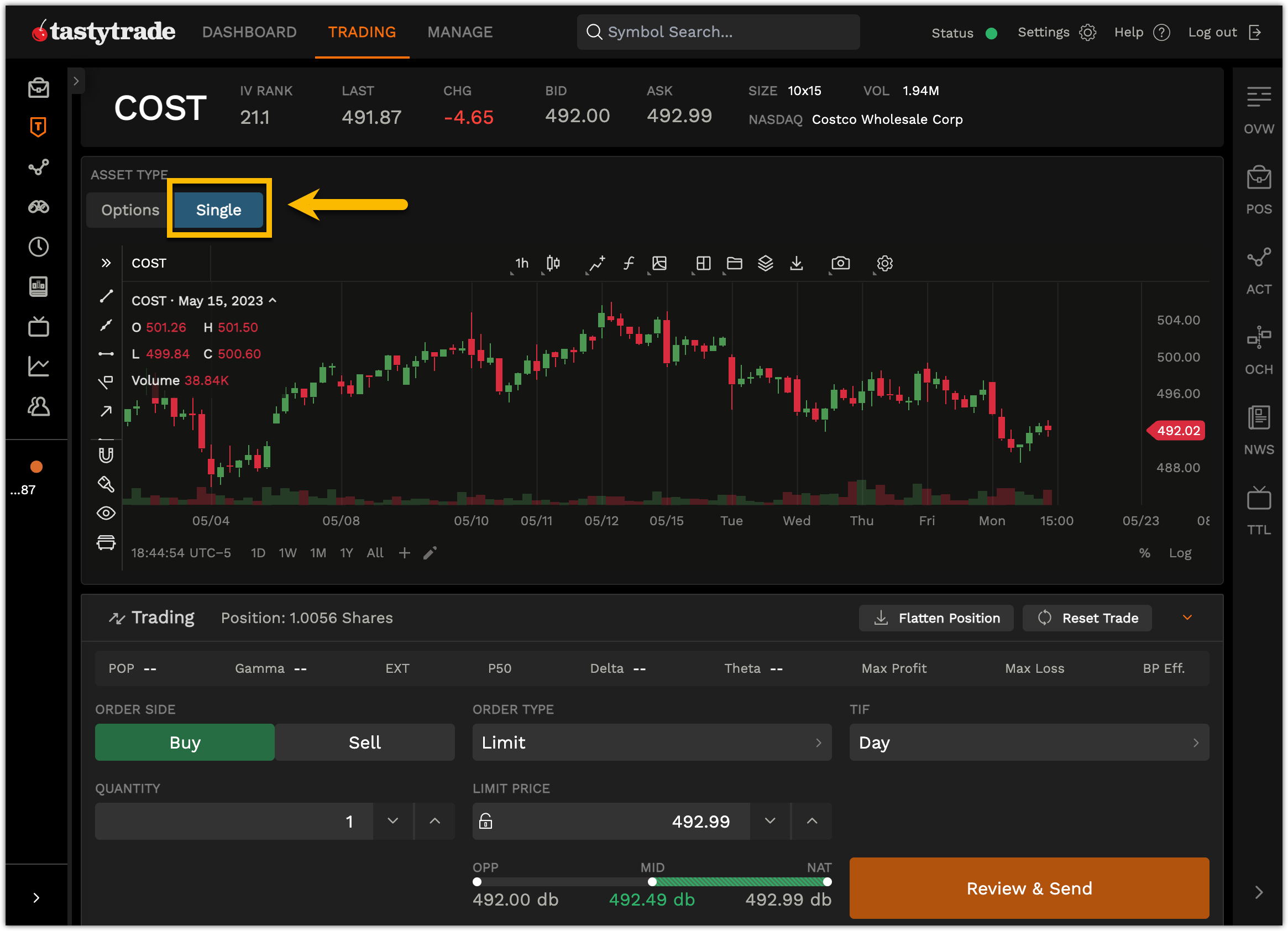Screen dimensions: 1288x931
Task: Click the MID point on price slider
Action: pyautogui.click(x=652, y=882)
